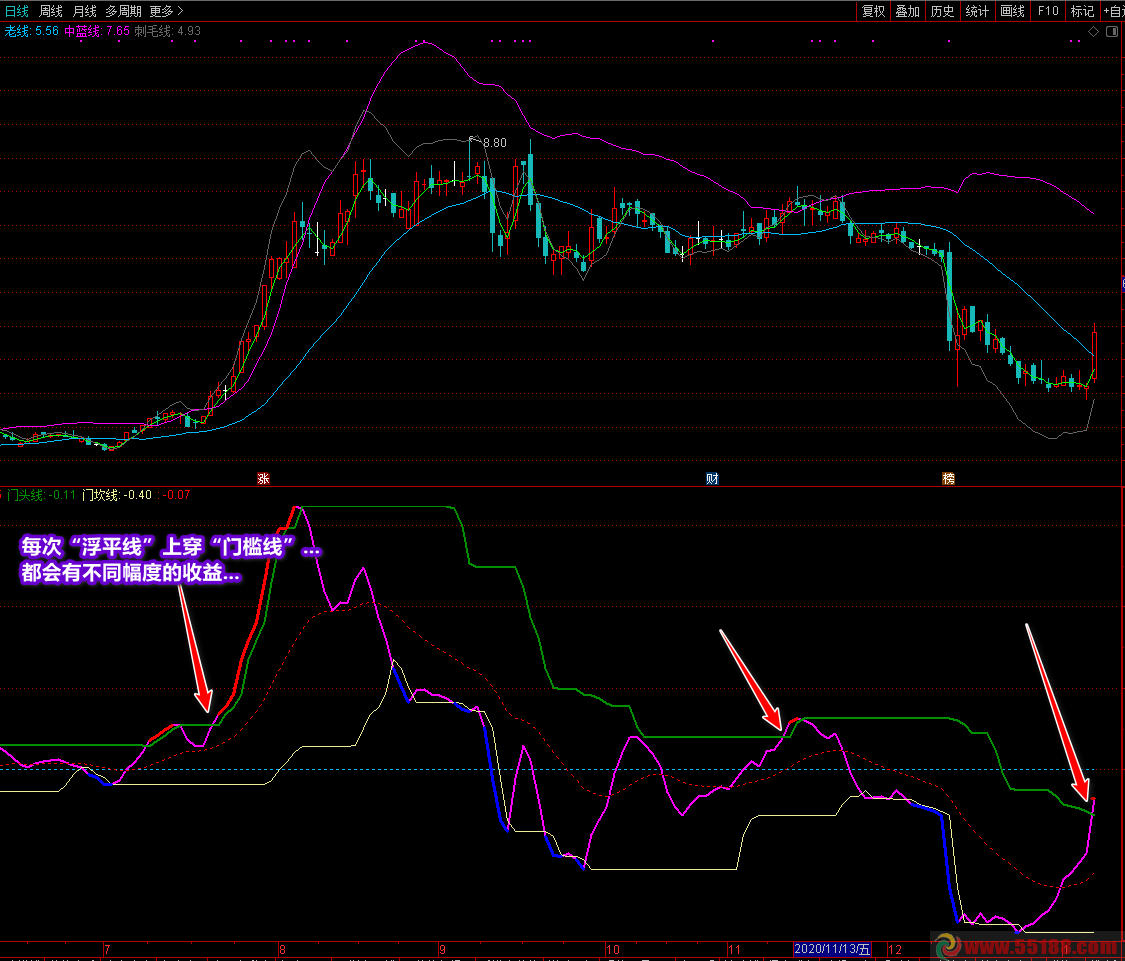Screen dimensions: 1125x961
Task: Open the 统计 statistics button
Action: [x=977, y=11]
